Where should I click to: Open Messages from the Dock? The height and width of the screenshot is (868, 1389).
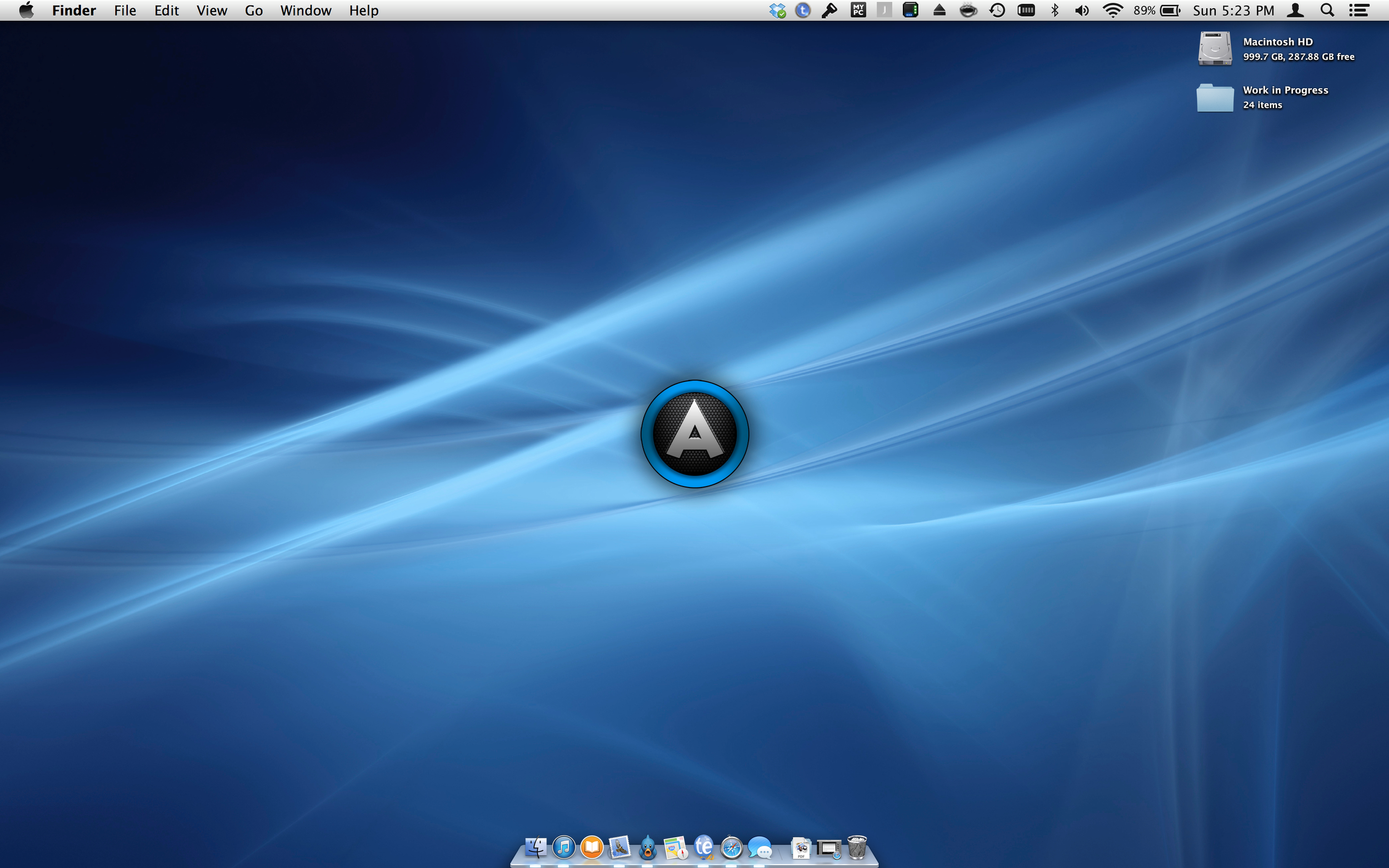pyautogui.click(x=760, y=847)
